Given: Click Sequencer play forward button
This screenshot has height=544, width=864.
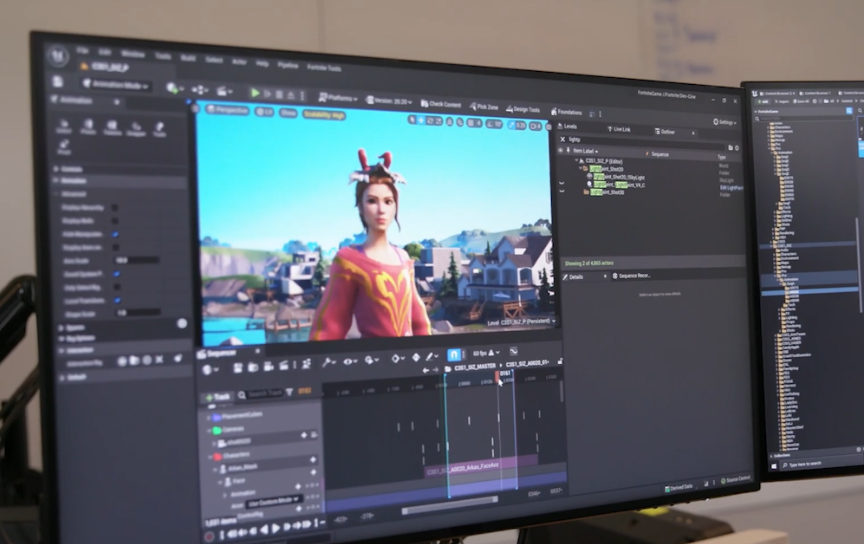Looking at the screenshot, I should point(276,529).
